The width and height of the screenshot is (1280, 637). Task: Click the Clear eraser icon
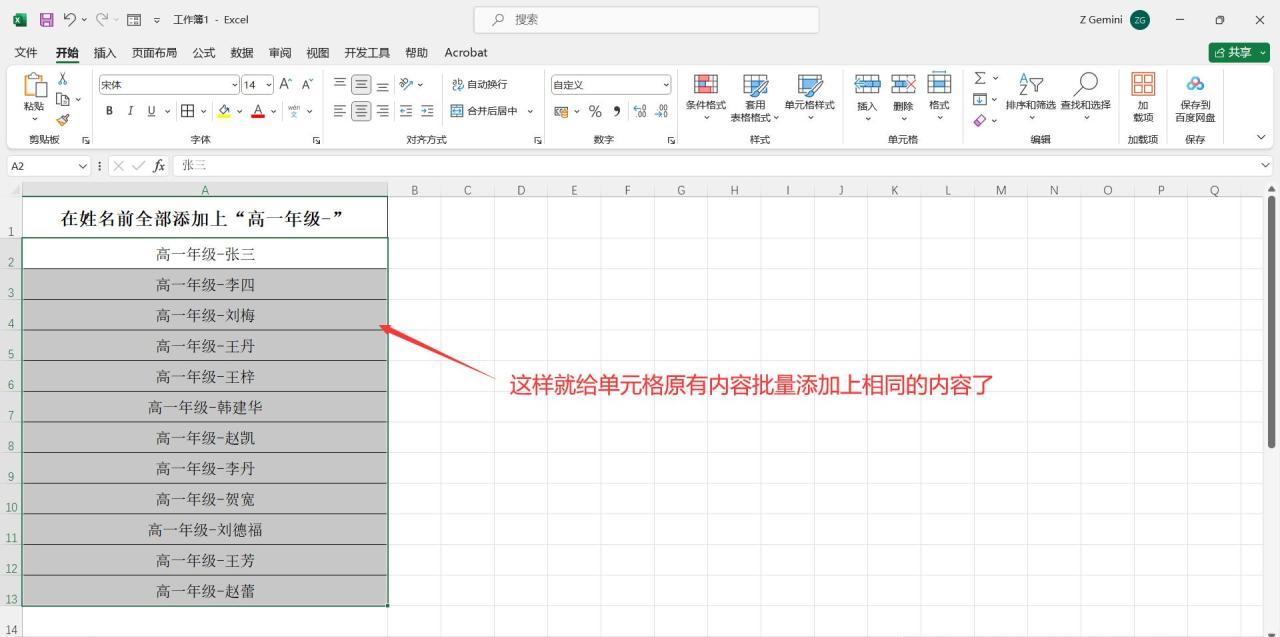980,120
